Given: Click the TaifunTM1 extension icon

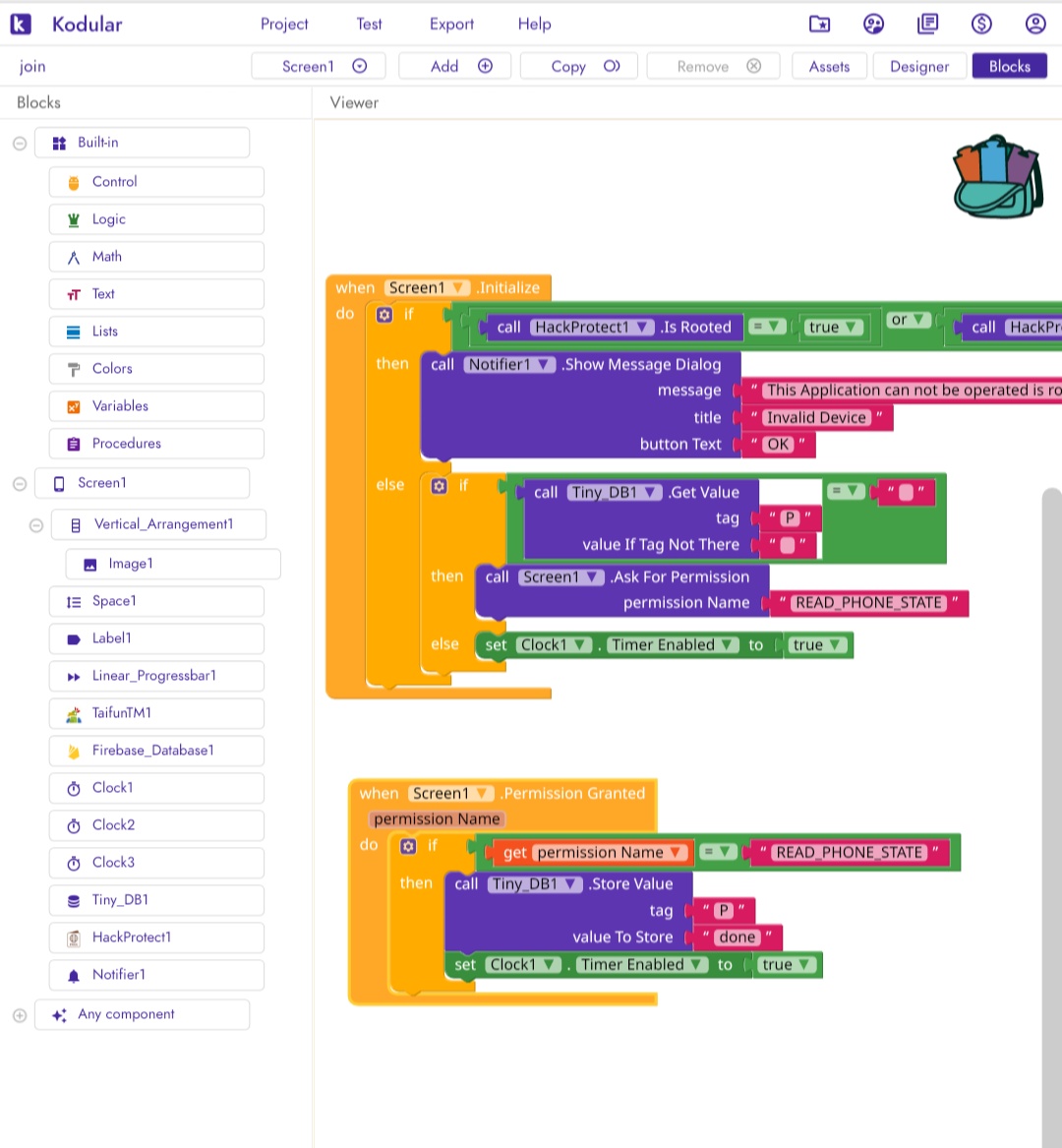Looking at the screenshot, I should click(x=74, y=714).
